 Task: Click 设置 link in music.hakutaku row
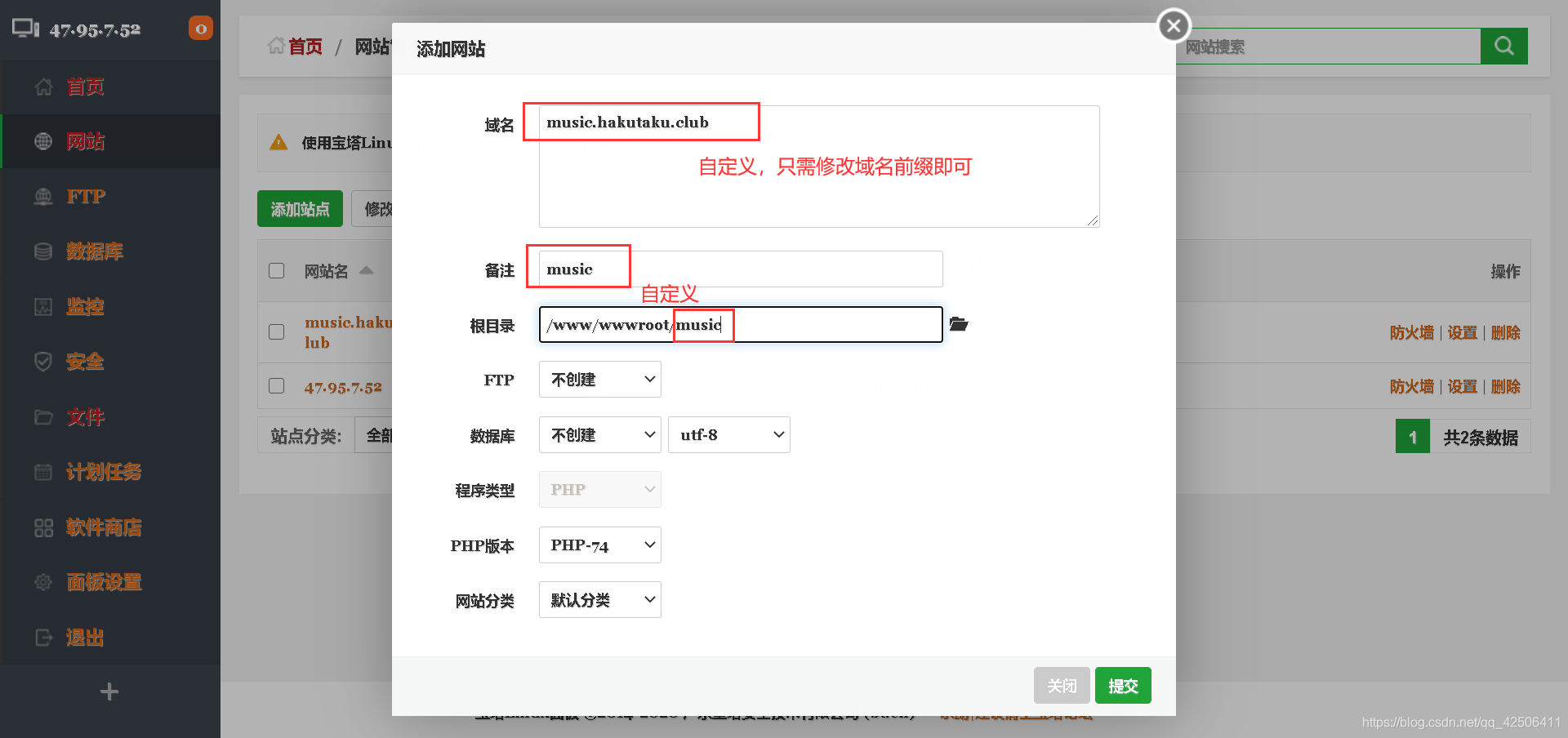tap(1462, 332)
